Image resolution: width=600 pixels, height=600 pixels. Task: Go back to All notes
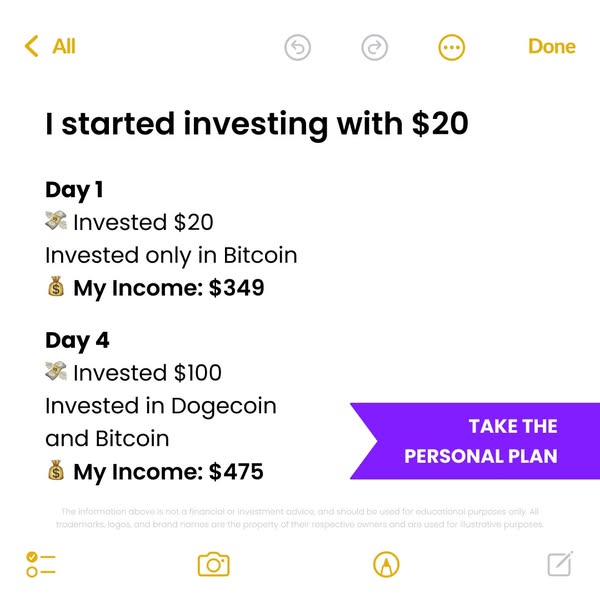pyautogui.click(x=63, y=47)
